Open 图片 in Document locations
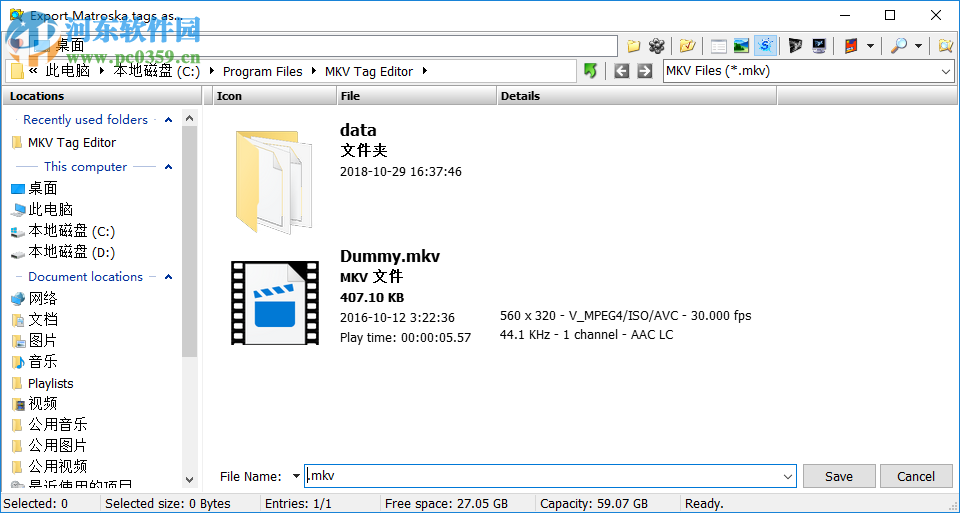Viewport: 960px width, 513px height. pyautogui.click(x=35, y=340)
